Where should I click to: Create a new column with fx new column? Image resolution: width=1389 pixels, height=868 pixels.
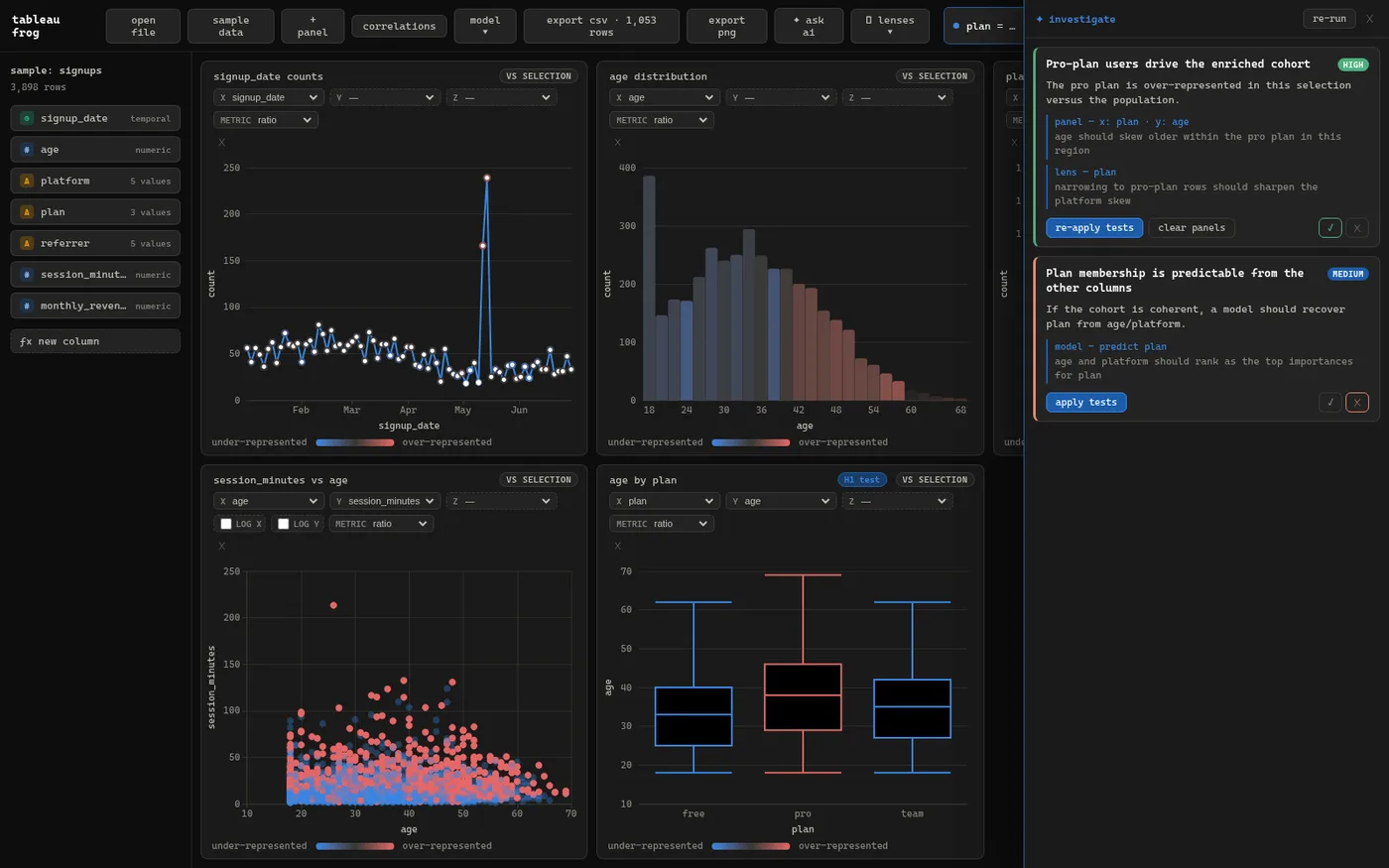(95, 341)
